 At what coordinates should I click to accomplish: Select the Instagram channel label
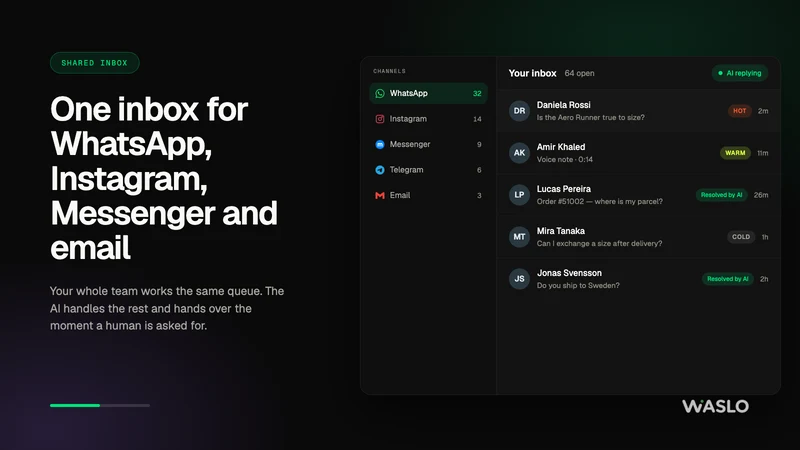pyautogui.click(x=408, y=119)
